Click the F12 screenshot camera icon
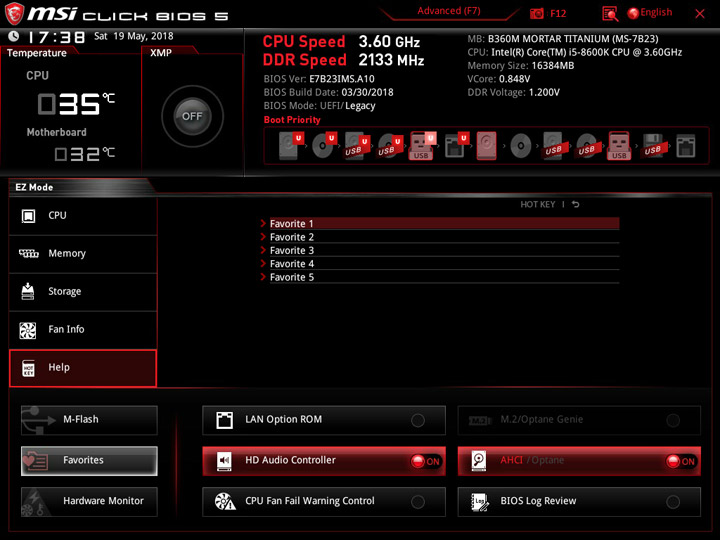Screen dimensions: 720x540 [537, 13]
